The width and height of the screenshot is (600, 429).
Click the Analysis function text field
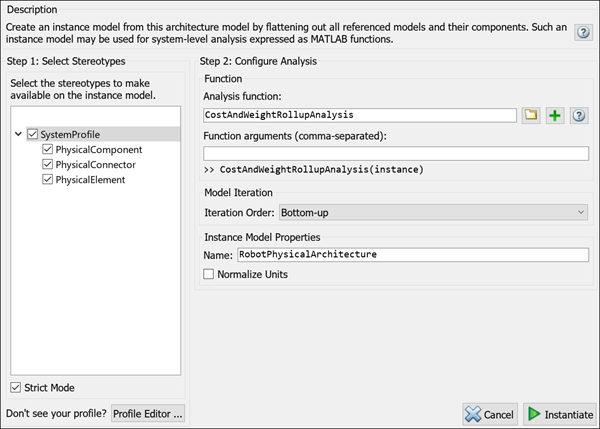pyautogui.click(x=359, y=115)
